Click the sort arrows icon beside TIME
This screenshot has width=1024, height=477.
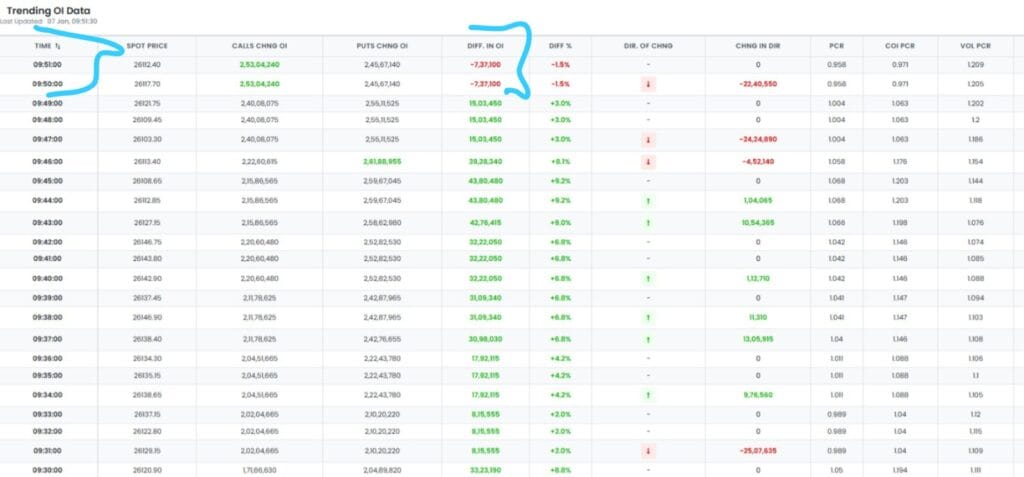pyautogui.click(x=58, y=46)
